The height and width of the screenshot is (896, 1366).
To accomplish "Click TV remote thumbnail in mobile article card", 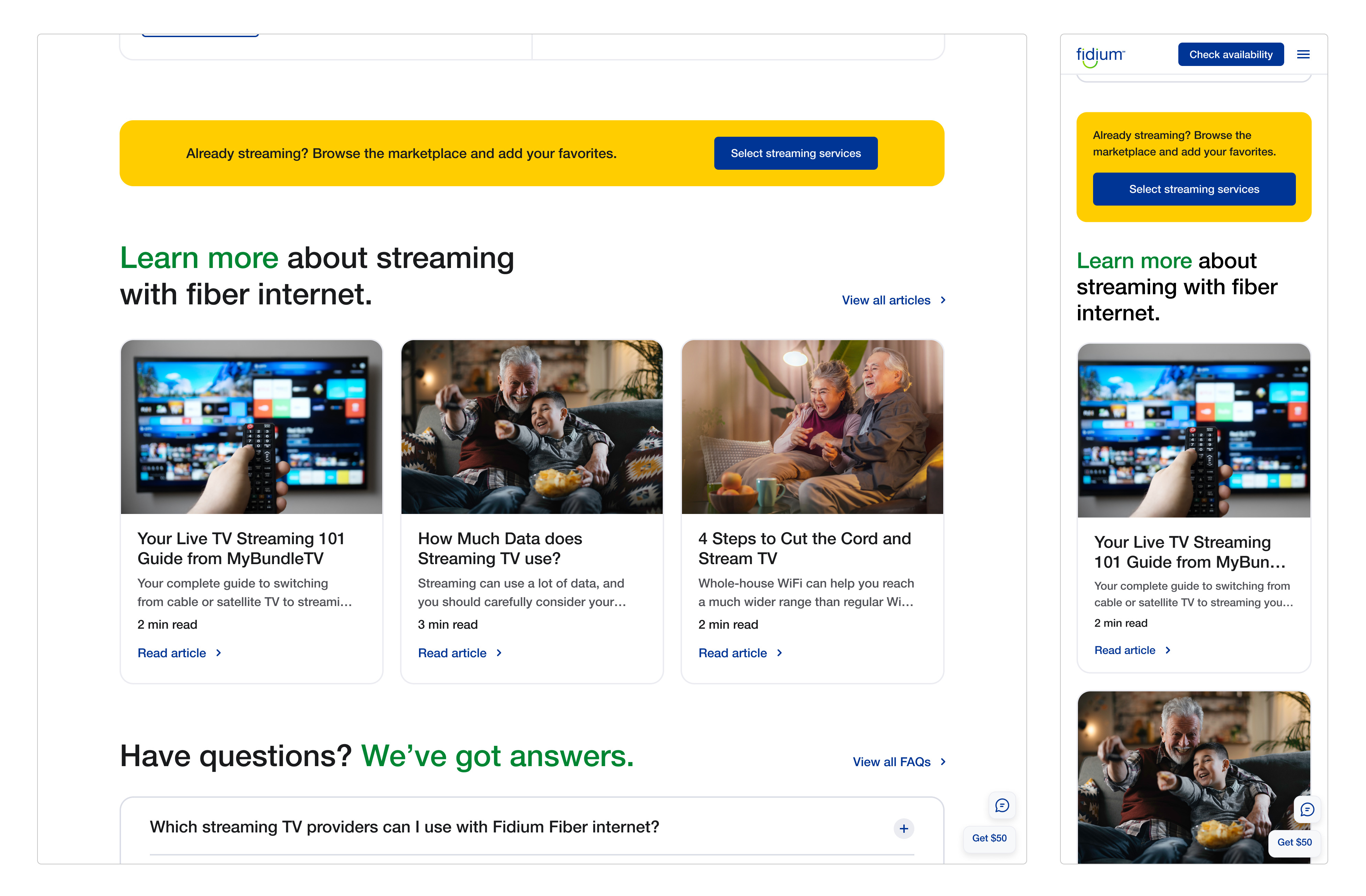I will [x=1194, y=430].
